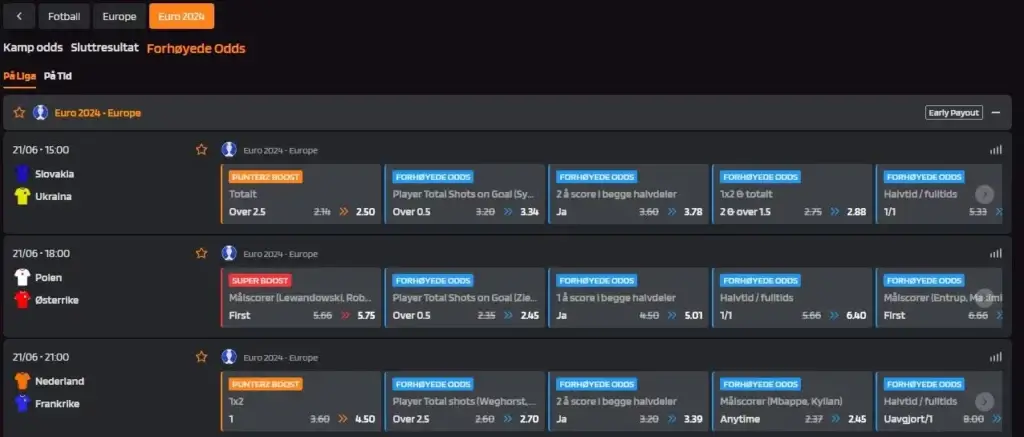Switch to Sluttresultat view
The image size is (1024, 437).
(105, 48)
